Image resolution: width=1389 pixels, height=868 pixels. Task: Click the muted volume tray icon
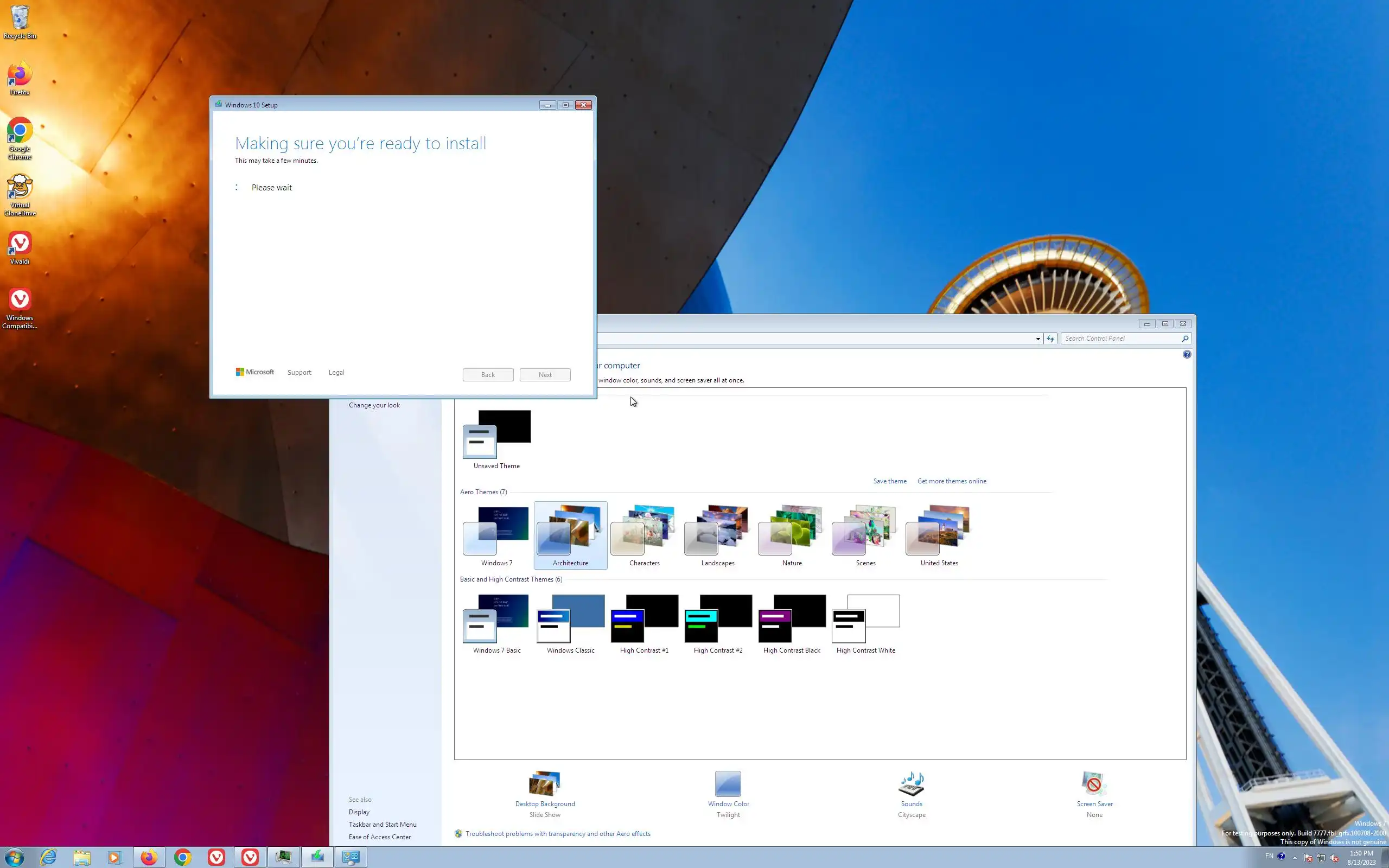point(1335,858)
